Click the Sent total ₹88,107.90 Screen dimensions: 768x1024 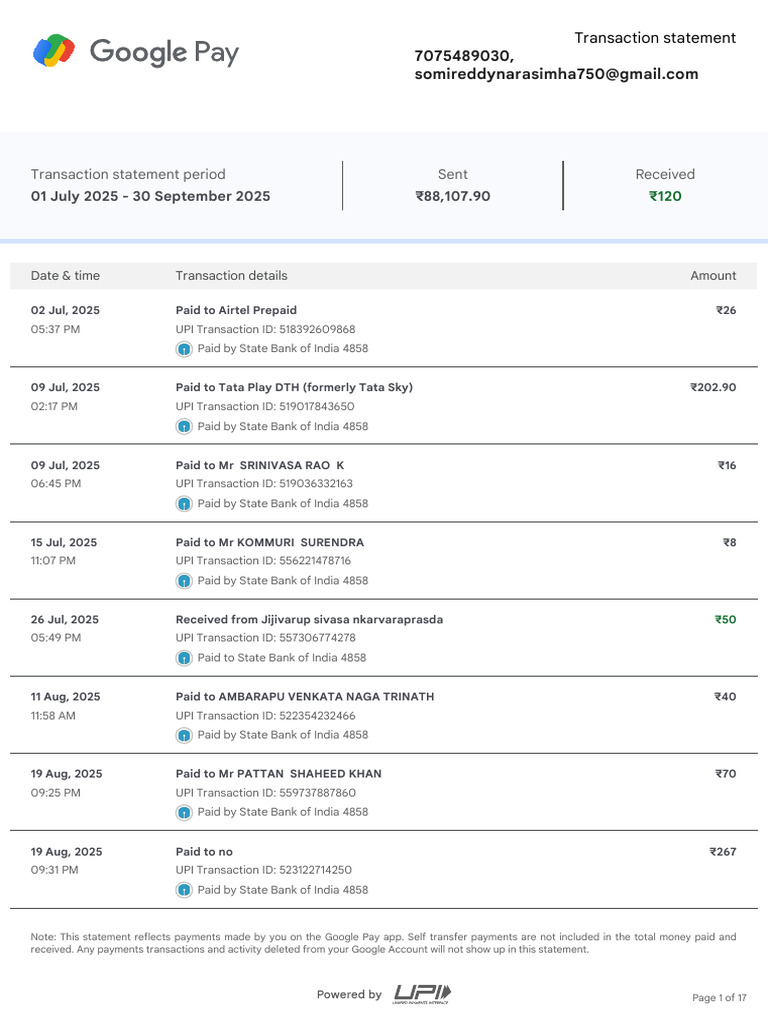click(x=453, y=196)
